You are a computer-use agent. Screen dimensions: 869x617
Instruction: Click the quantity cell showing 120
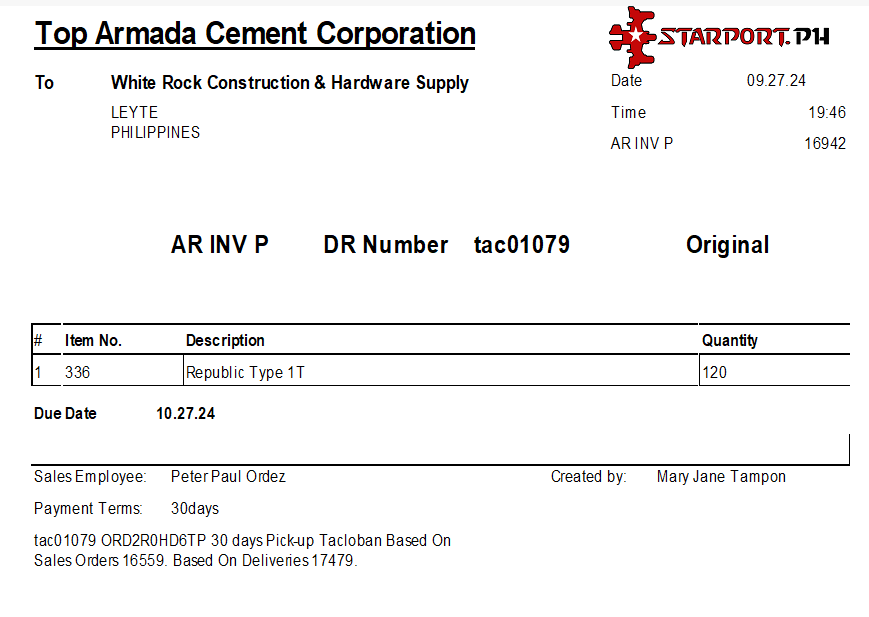(715, 373)
